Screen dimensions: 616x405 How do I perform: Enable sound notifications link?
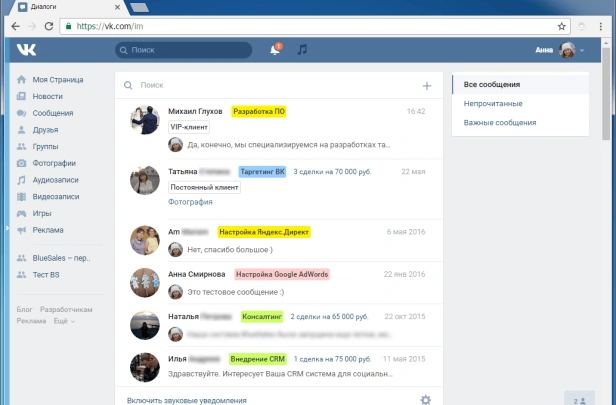(x=186, y=399)
